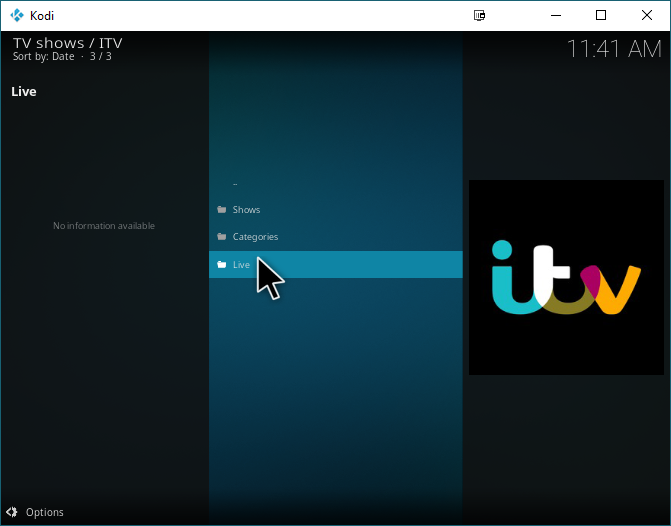Click the 'TV shows / ITV' breadcrumb
Viewport: 671px width, 526px height.
click(68, 43)
